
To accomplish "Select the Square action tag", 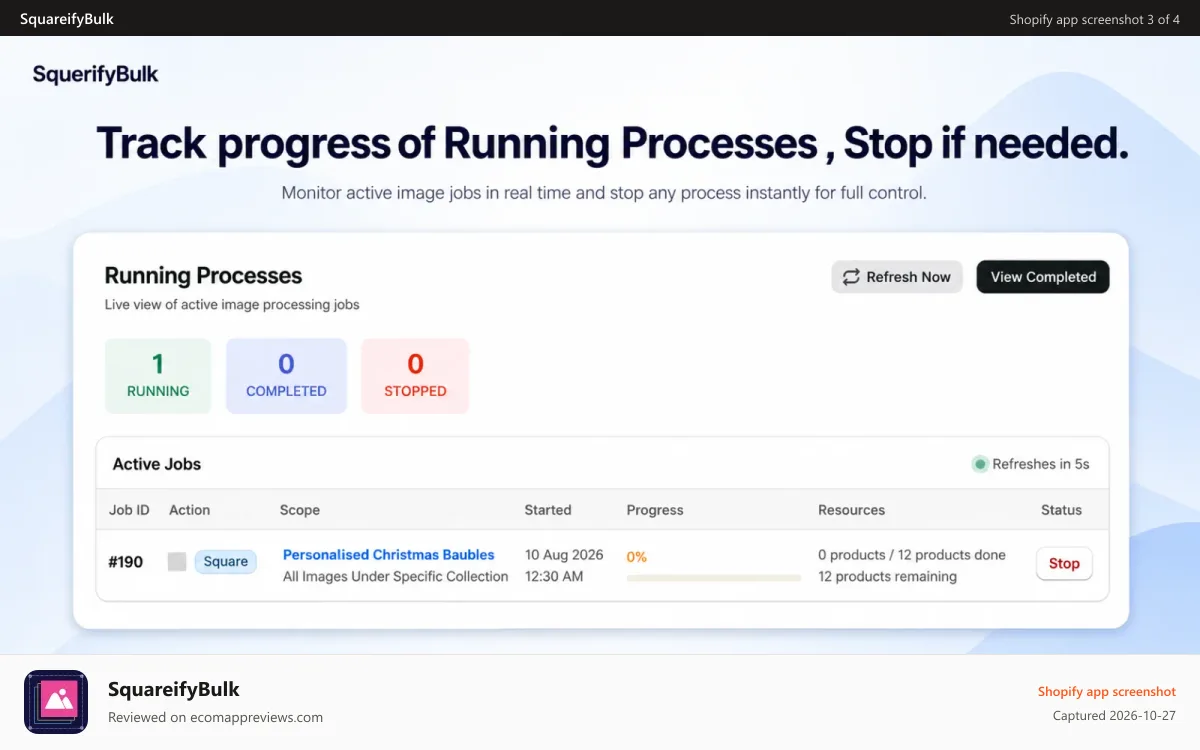I will pyautogui.click(x=225, y=562).
